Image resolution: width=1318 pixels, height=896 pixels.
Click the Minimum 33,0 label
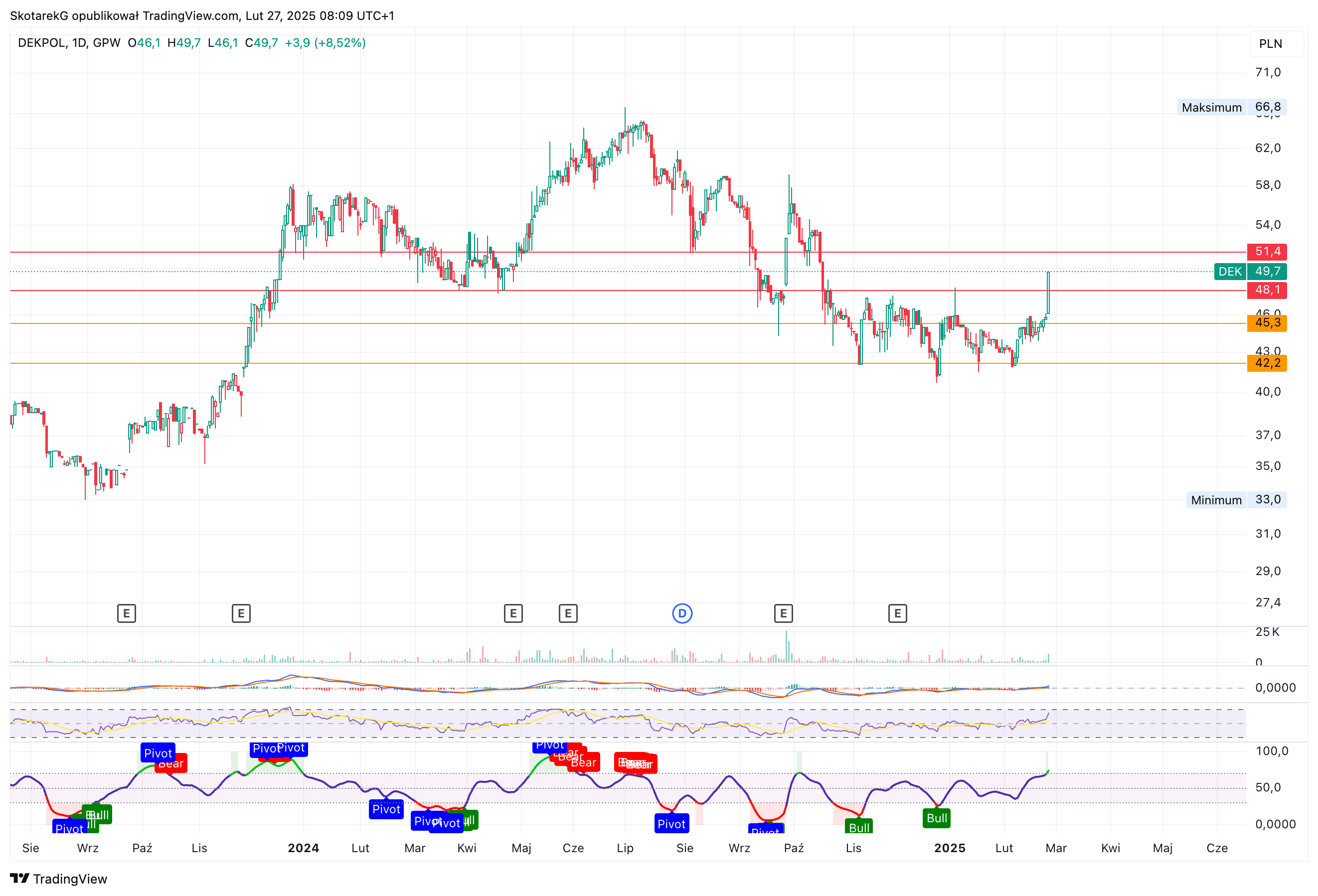[1236, 500]
